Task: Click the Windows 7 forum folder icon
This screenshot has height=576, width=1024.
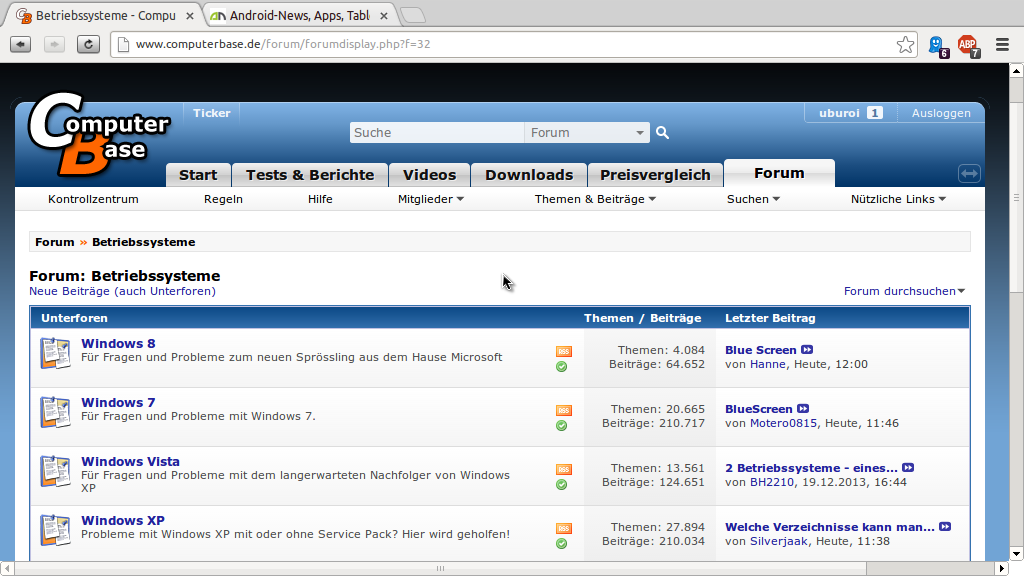Action: click(x=56, y=412)
